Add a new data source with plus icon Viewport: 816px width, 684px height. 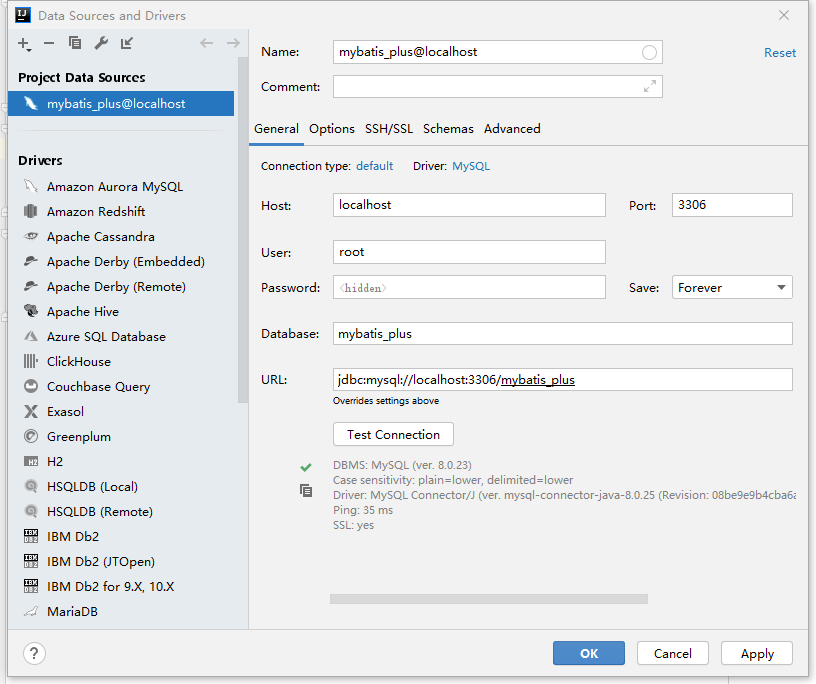click(x=24, y=44)
